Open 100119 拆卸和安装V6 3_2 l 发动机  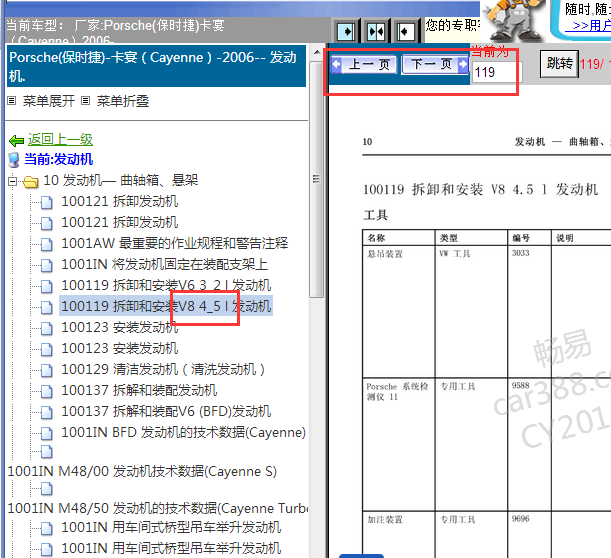[166, 285]
